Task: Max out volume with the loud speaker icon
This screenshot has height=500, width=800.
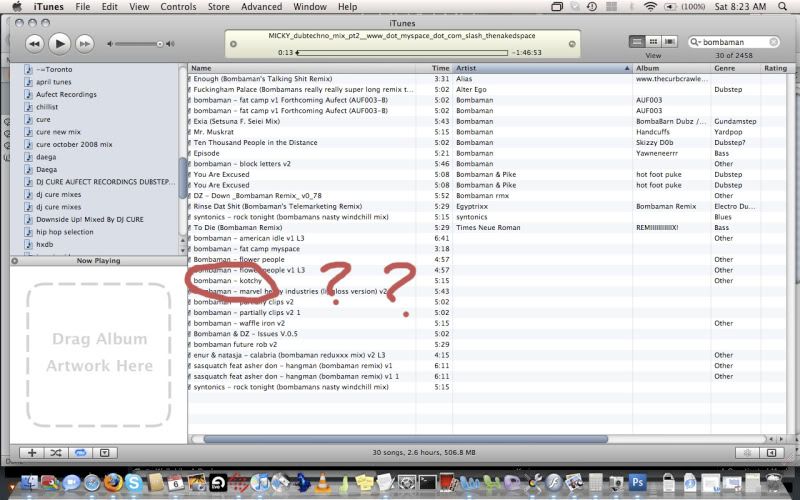Action: click(x=170, y=44)
